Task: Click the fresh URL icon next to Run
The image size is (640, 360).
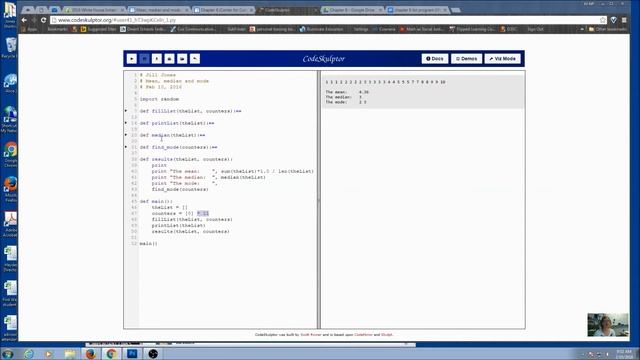Action: click(157, 59)
